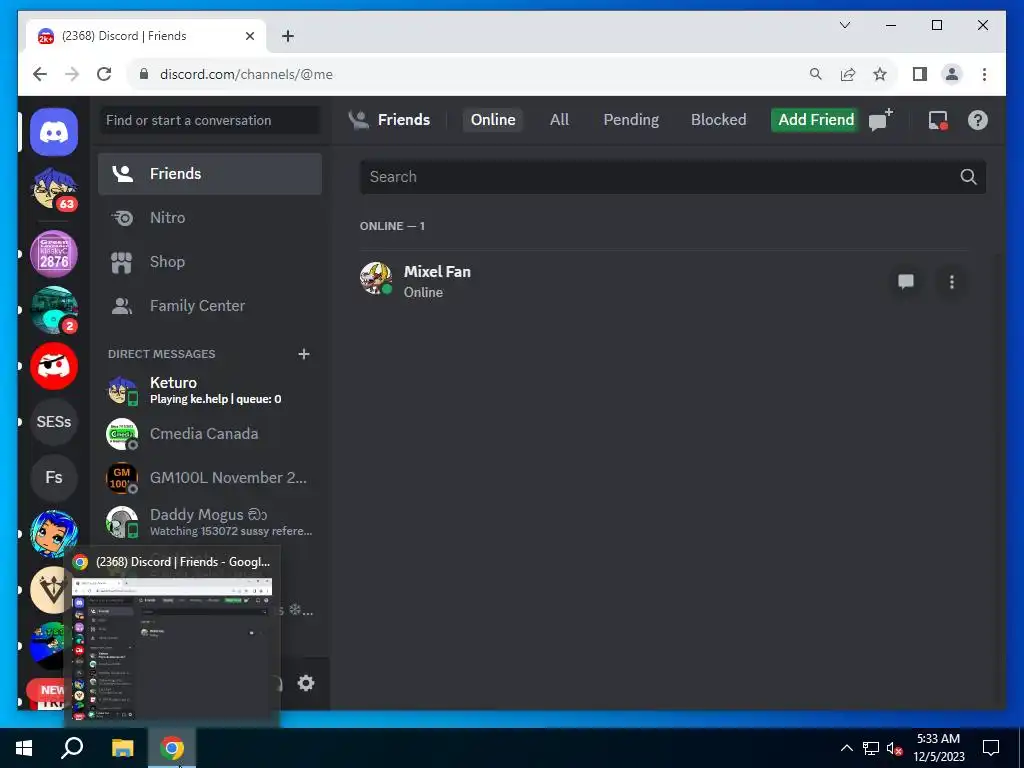
Task: Open Discord home direct messages icon
Action: click(54, 133)
